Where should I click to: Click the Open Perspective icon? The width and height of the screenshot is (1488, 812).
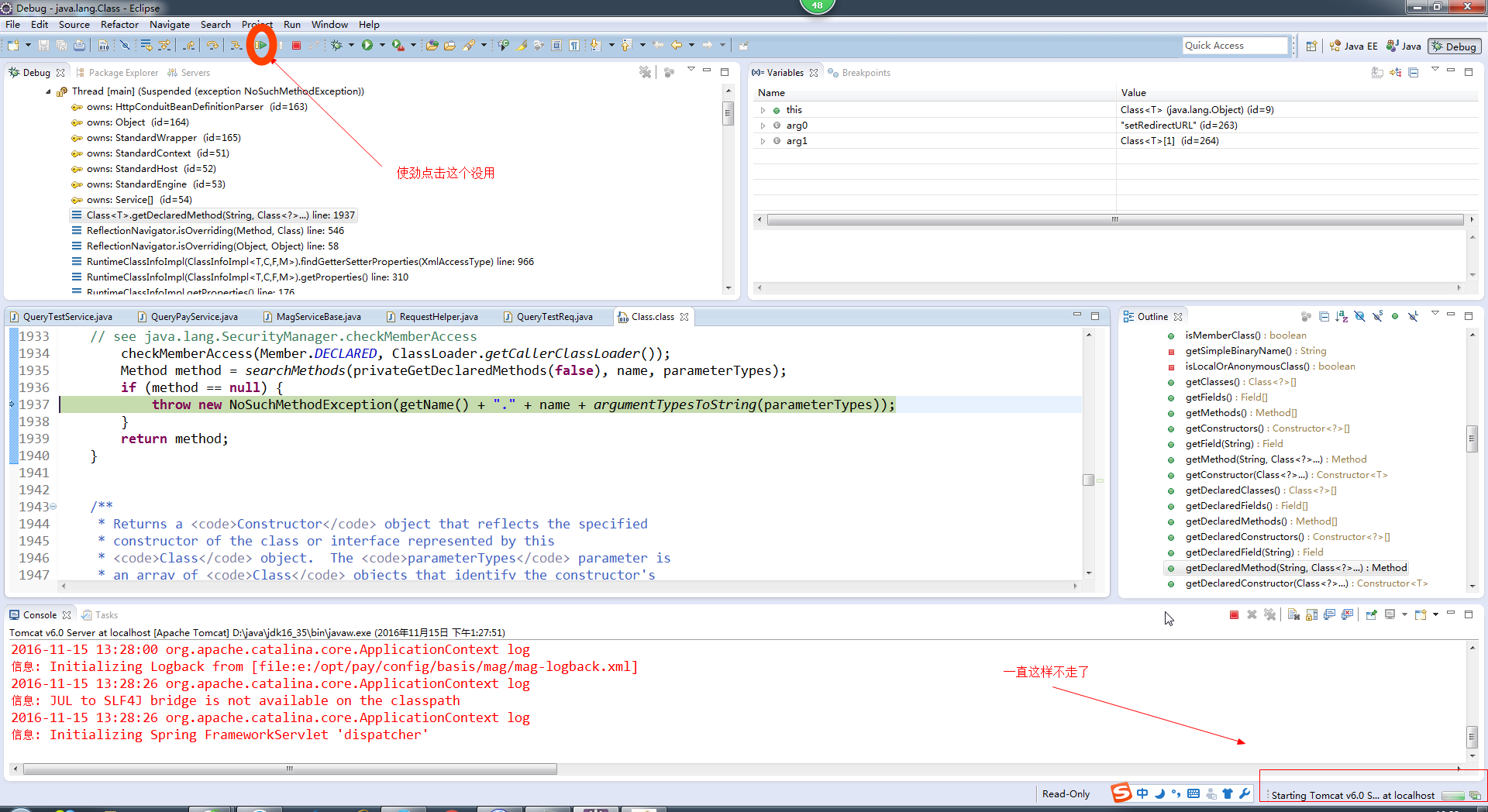(1311, 46)
